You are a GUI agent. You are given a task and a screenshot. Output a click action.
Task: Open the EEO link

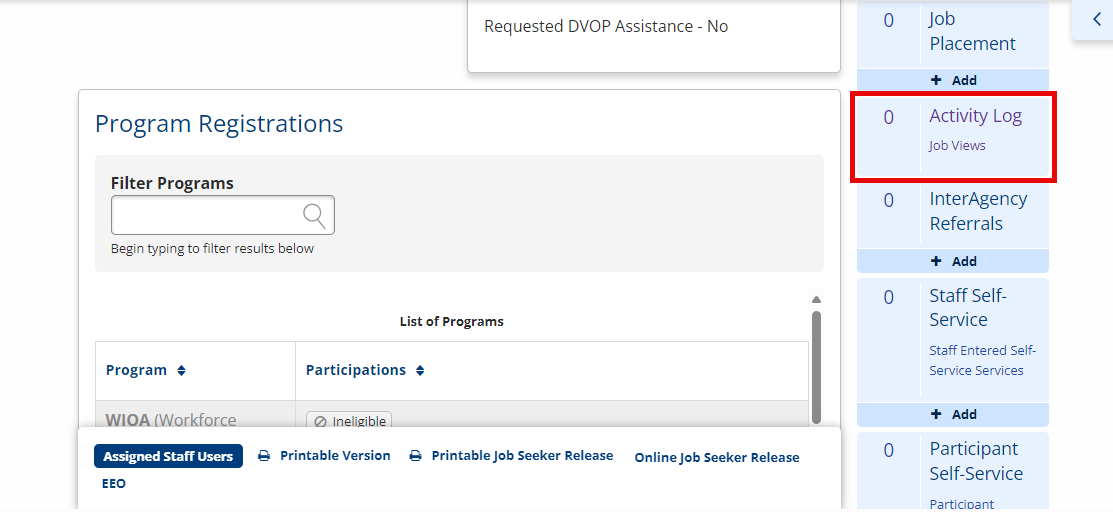114,484
